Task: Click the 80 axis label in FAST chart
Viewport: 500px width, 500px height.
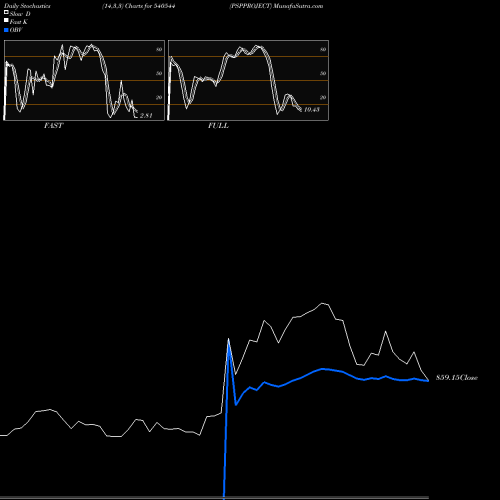Action: (x=159, y=50)
